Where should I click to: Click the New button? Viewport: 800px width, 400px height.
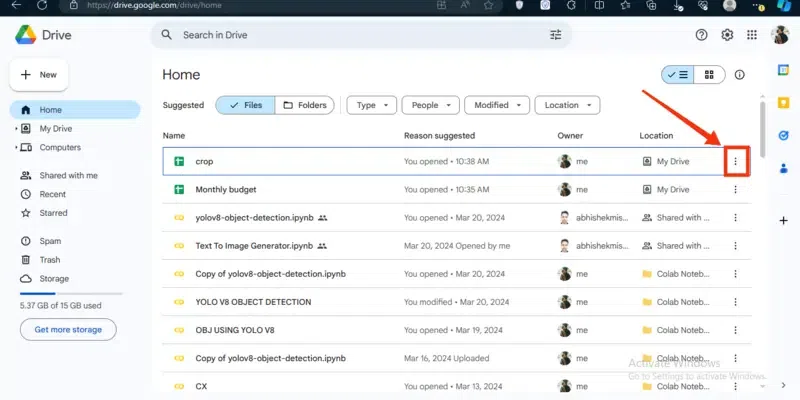coord(39,75)
